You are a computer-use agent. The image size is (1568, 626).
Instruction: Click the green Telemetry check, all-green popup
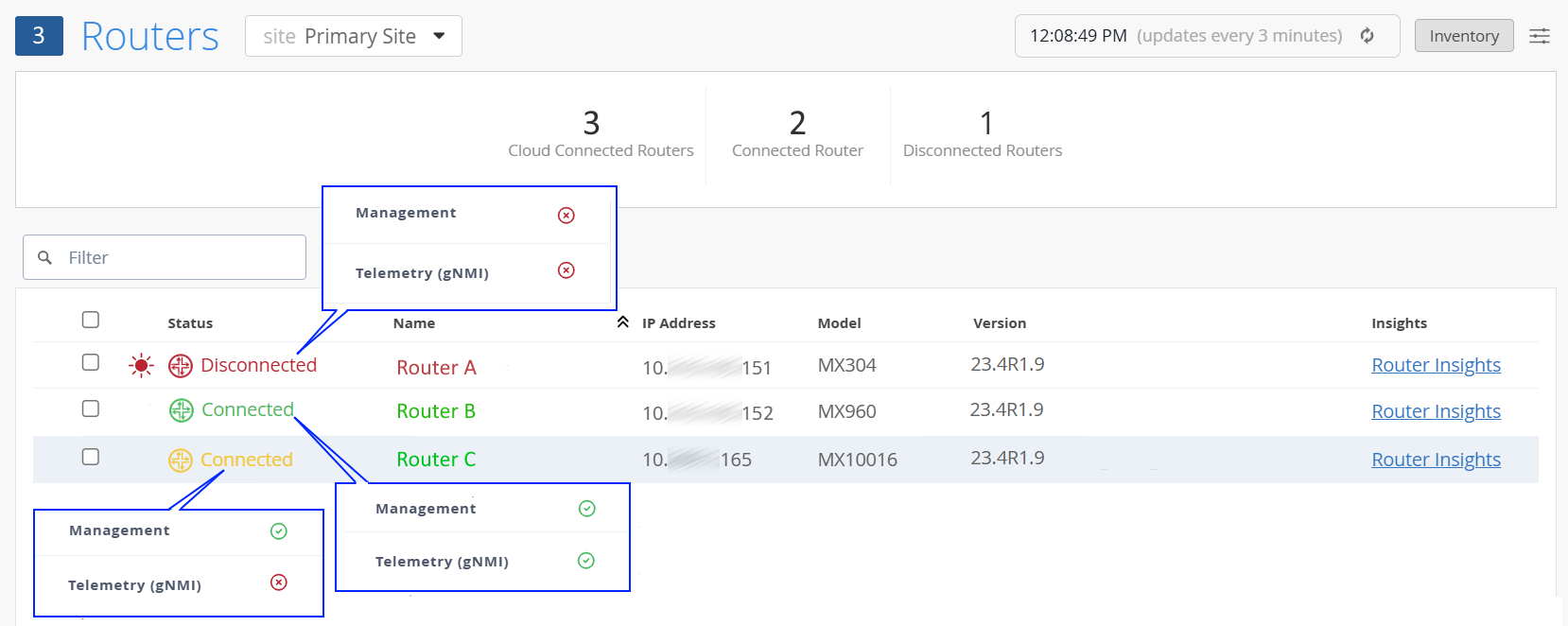coord(586,561)
